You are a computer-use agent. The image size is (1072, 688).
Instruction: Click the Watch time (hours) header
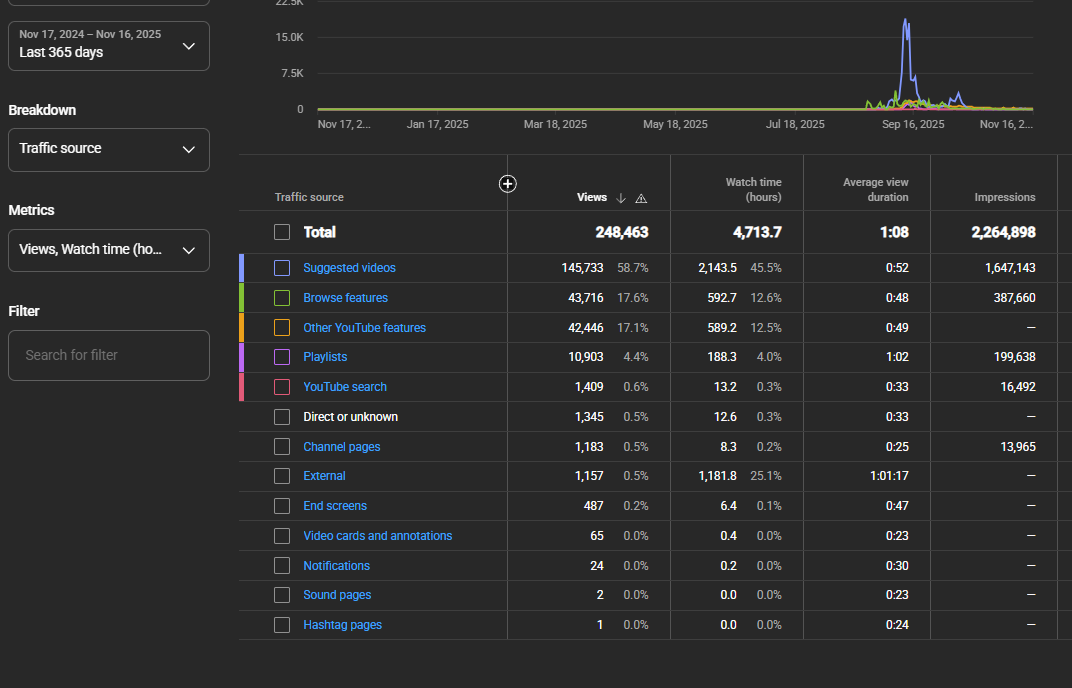[x=753, y=190]
